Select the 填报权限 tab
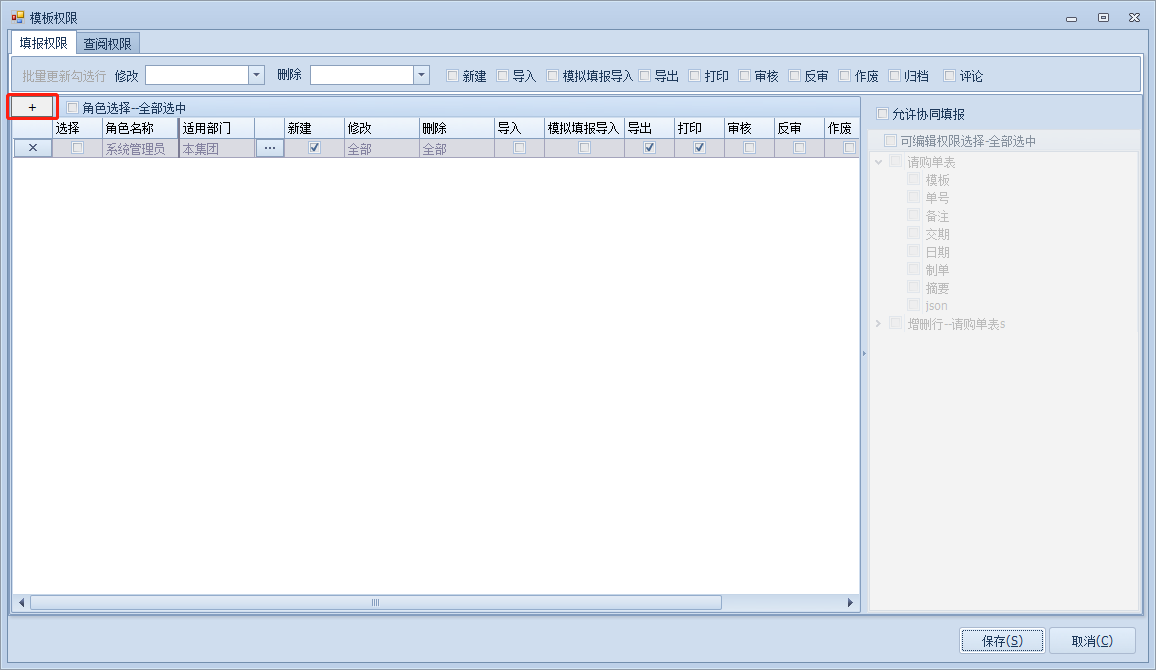Image resolution: width=1156 pixels, height=670 pixels. tap(43, 43)
